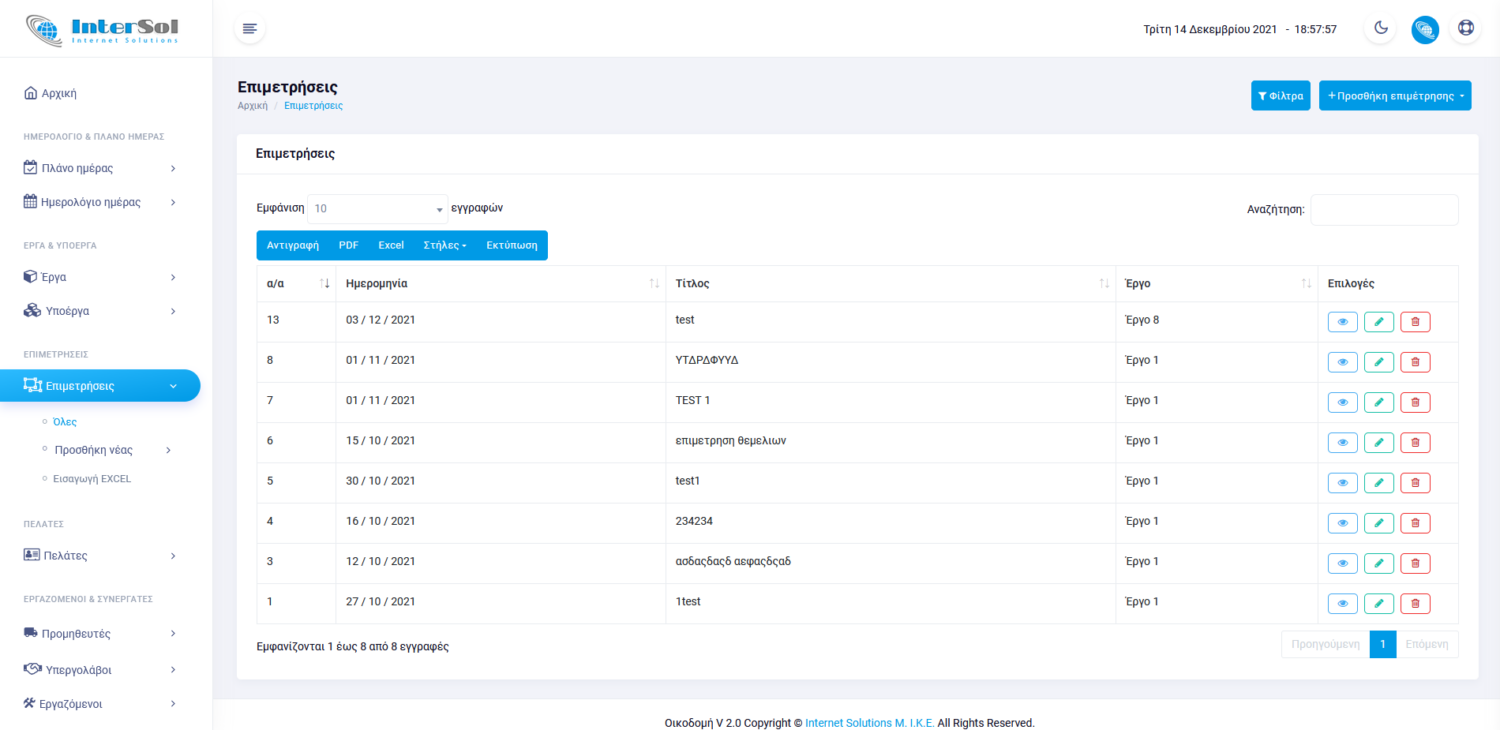1500x730 pixels.
Task: View the 'test' entry with eye icon
Action: pos(1342,322)
